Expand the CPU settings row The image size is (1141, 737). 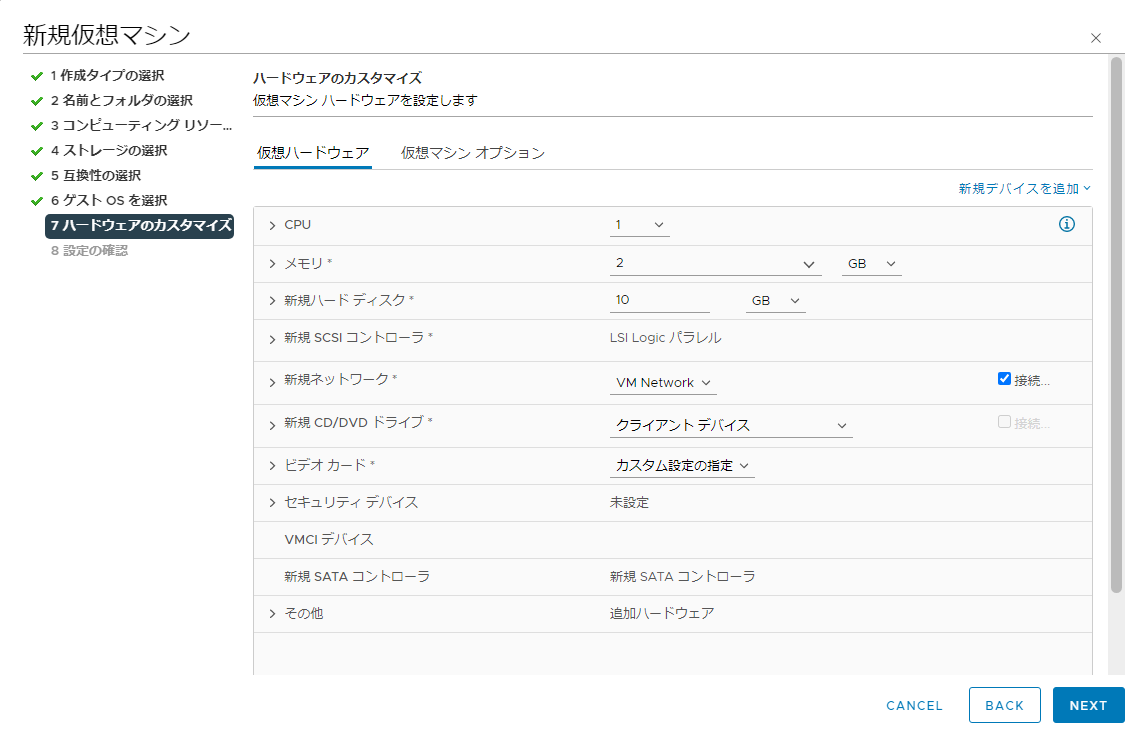[x=272, y=225]
